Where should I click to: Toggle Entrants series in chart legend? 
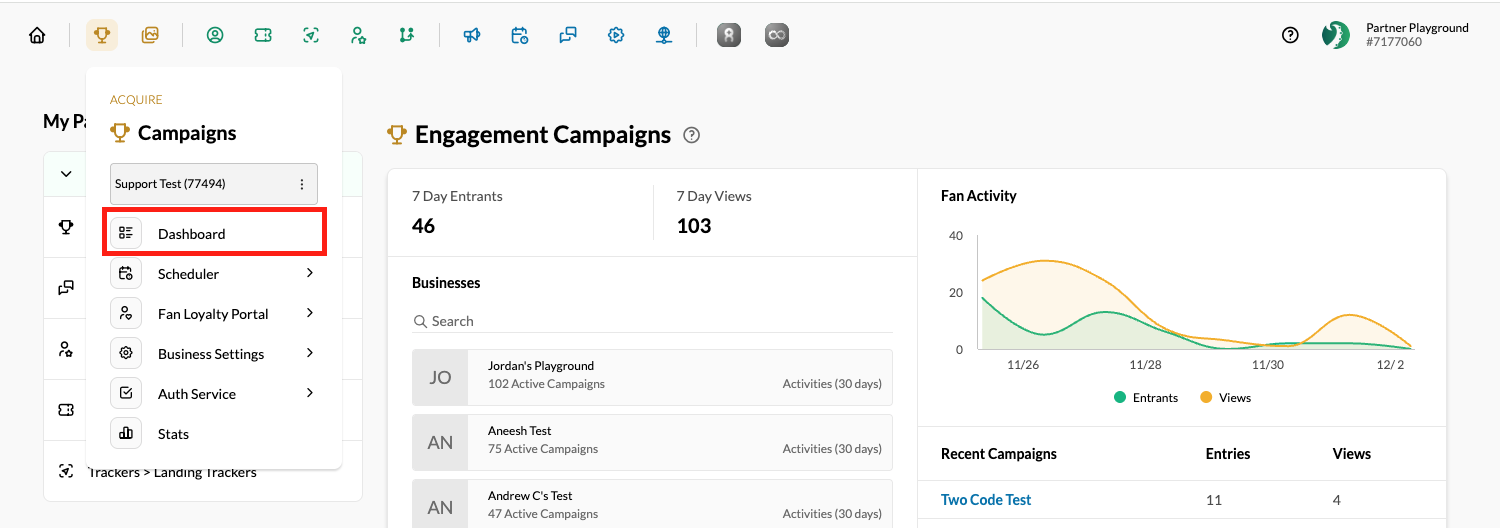click(x=1146, y=398)
